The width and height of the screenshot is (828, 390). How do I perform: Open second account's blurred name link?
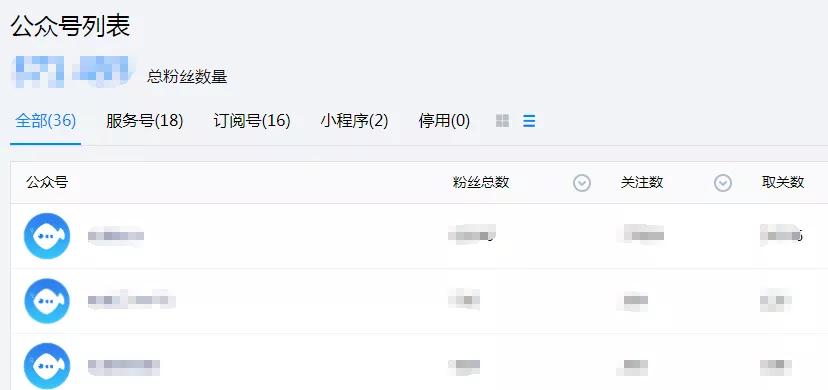pyautogui.click(x=131, y=300)
